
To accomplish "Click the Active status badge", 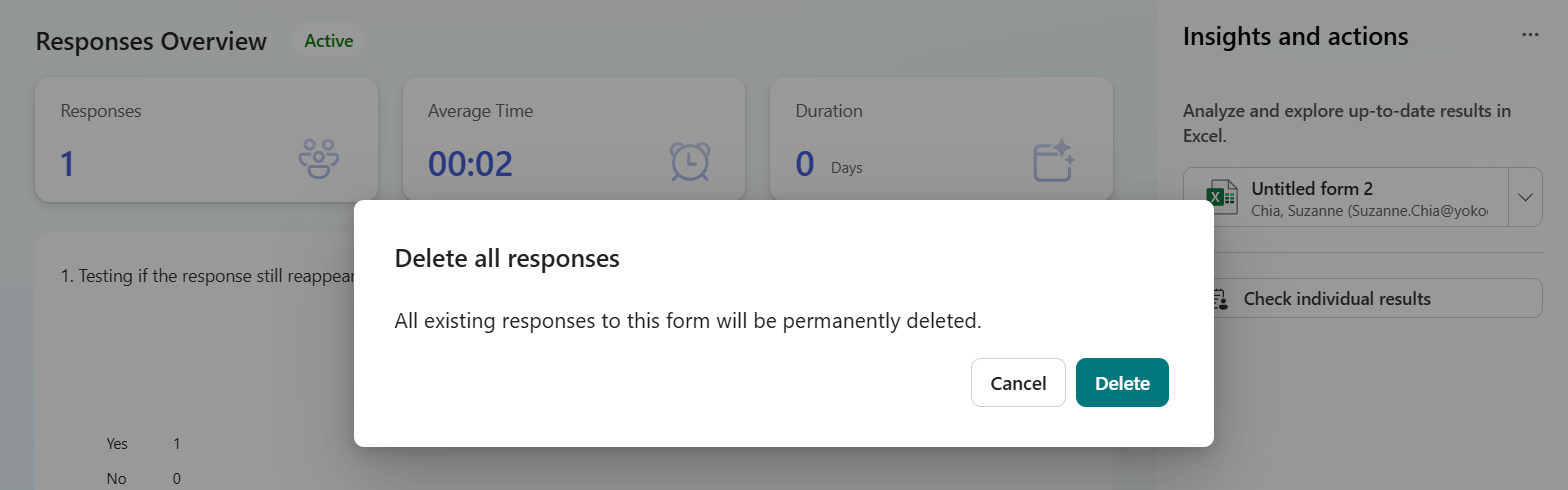I will 329,41.
